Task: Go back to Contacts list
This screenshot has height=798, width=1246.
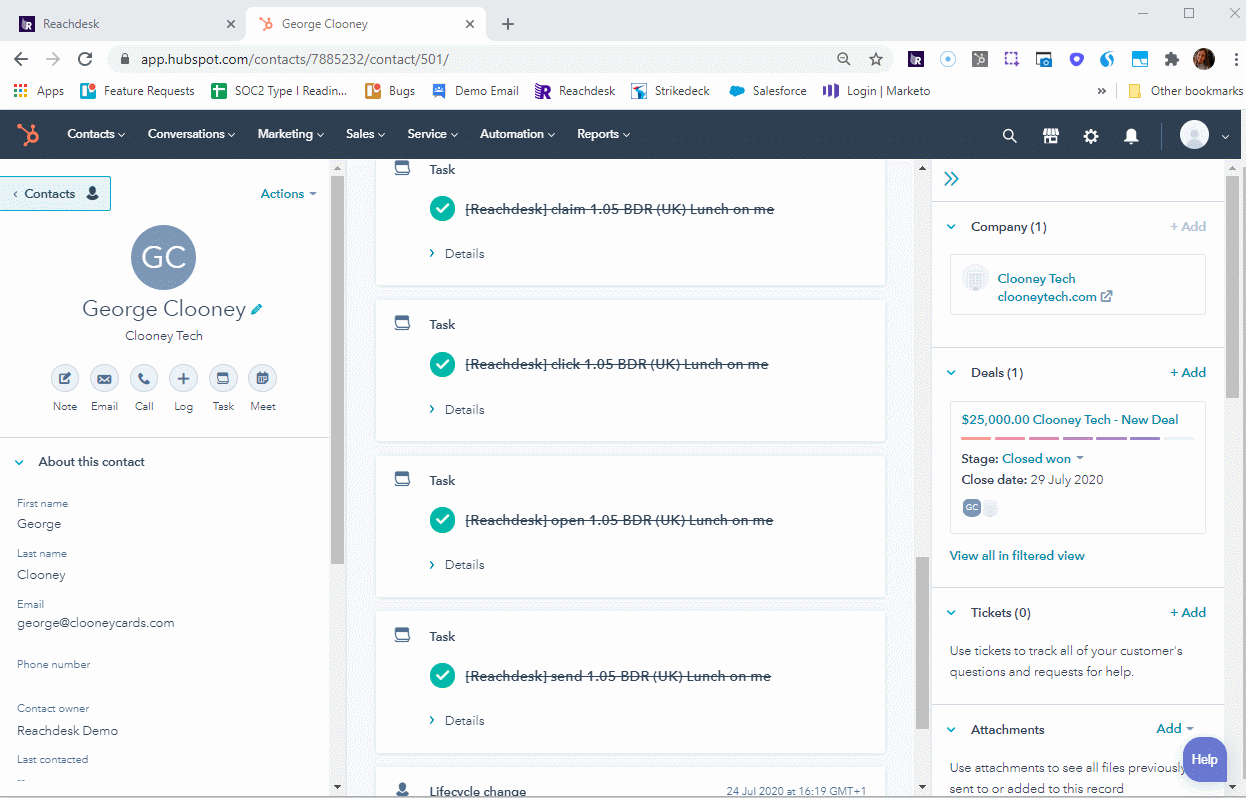Action: point(55,194)
